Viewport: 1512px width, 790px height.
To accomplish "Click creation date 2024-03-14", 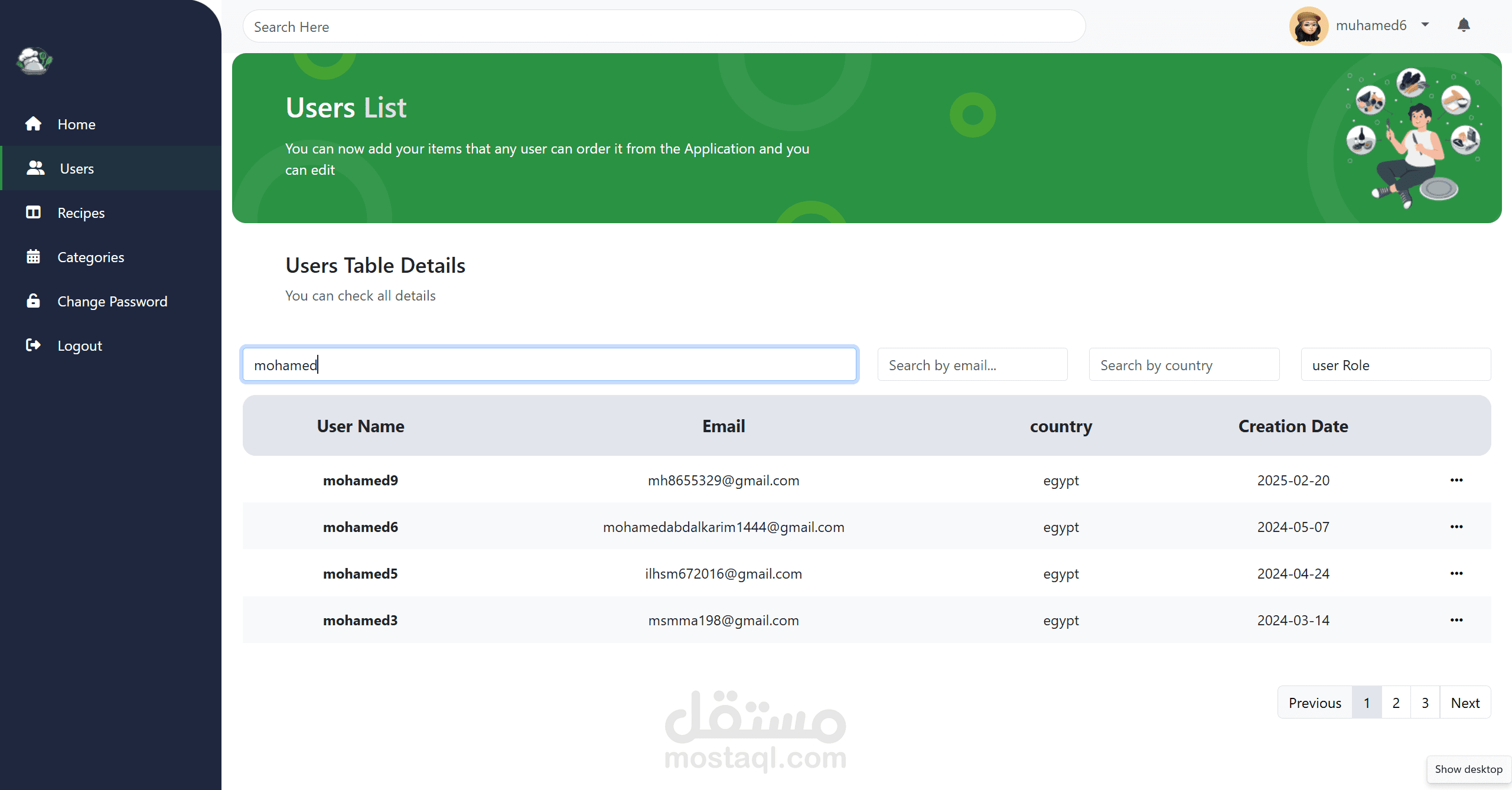I will point(1293,620).
